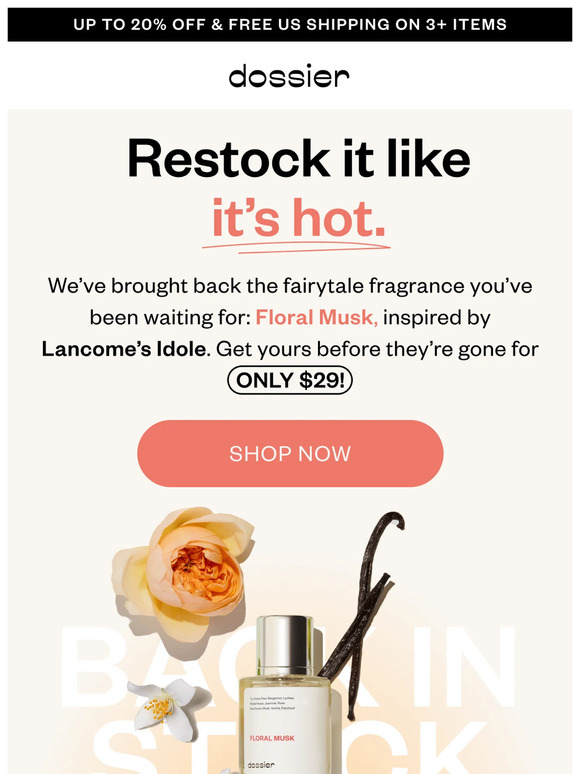
Task: Click the FLORAL MUSK label on bottle
Action: click(x=272, y=738)
